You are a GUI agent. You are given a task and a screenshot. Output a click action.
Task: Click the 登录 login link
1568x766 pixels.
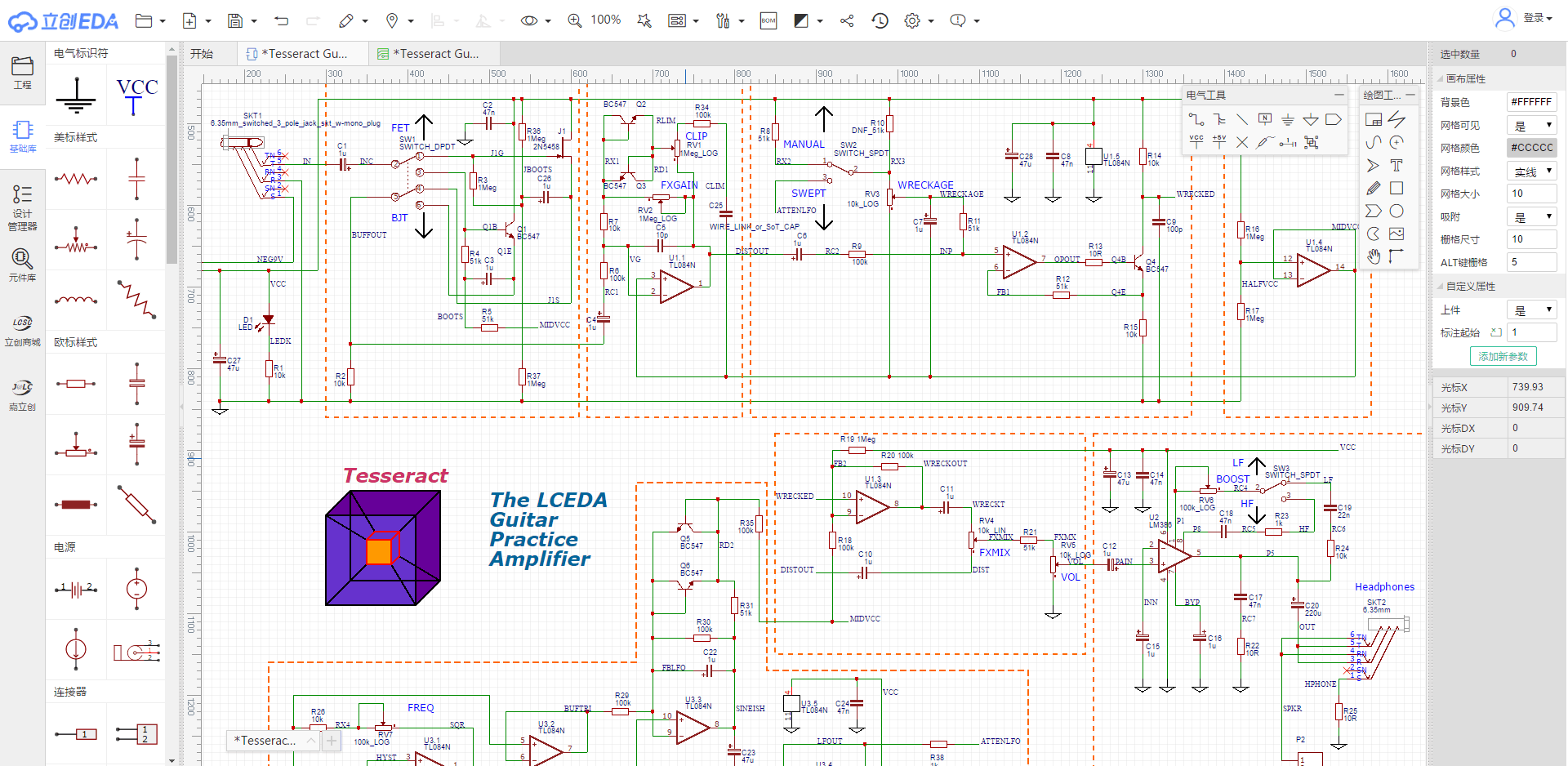tap(1533, 18)
